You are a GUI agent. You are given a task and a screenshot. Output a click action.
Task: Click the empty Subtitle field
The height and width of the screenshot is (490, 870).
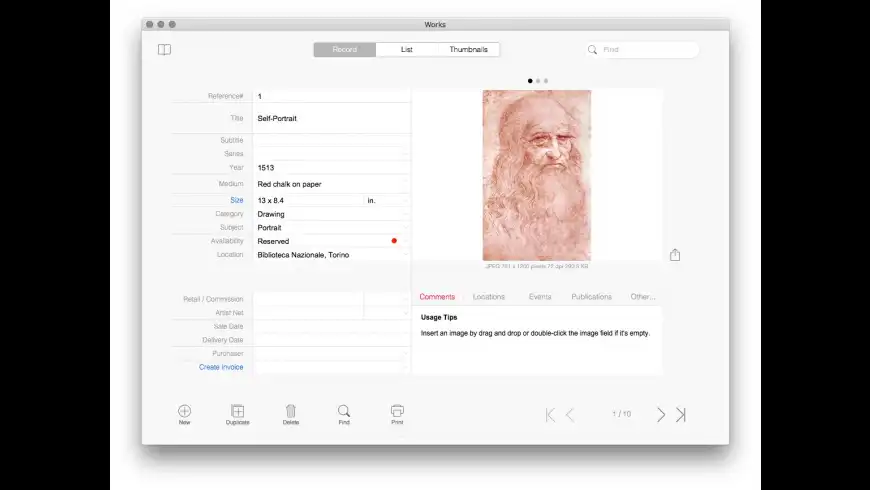click(x=331, y=140)
